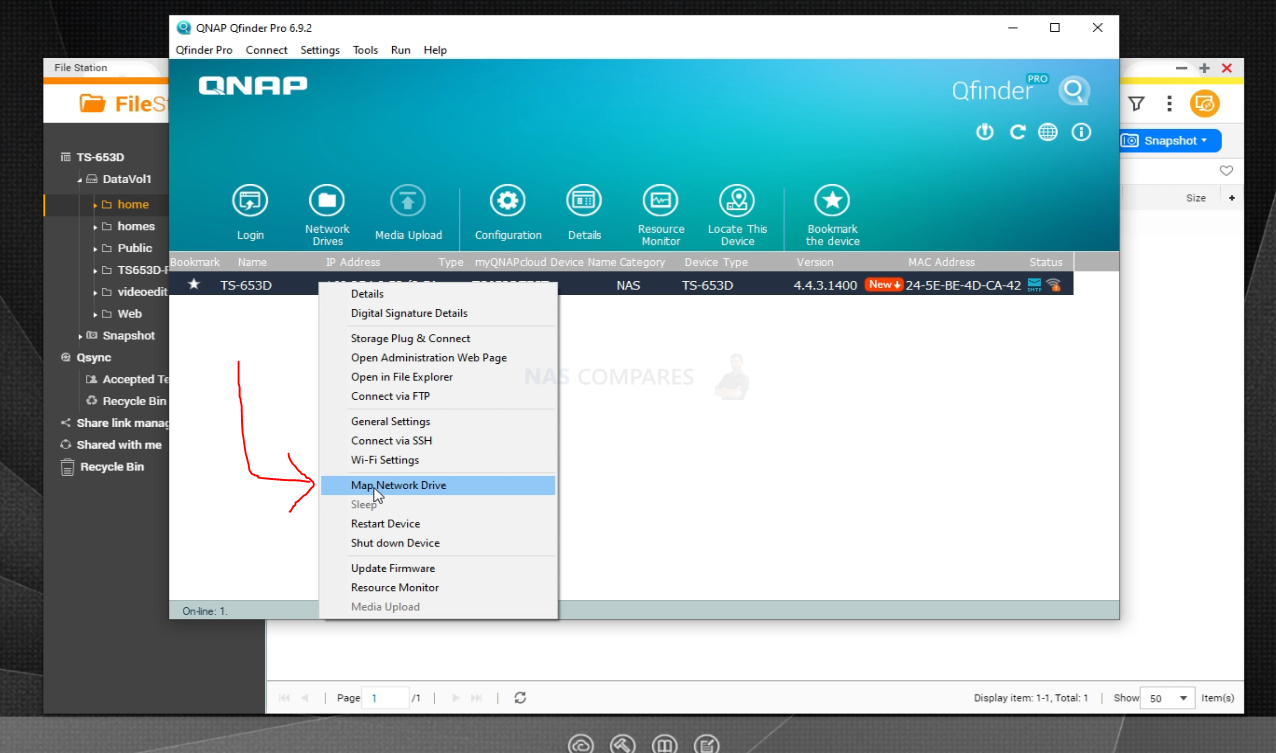Select Map Network Drive in context menu
1276x753 pixels.
click(437, 485)
